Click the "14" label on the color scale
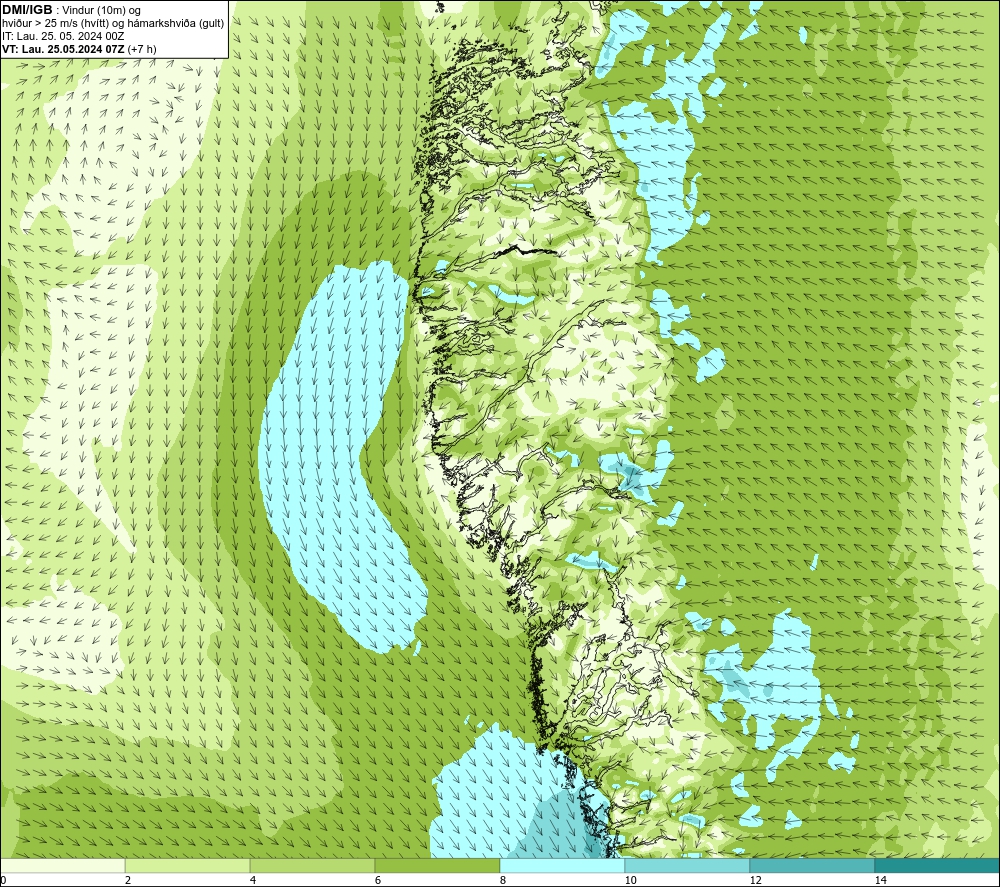The width and height of the screenshot is (1000, 887). (880, 880)
